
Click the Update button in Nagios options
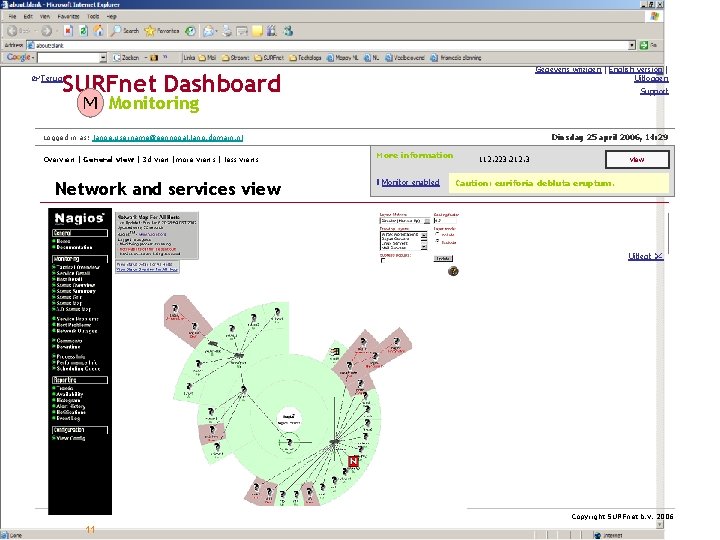coord(443,259)
